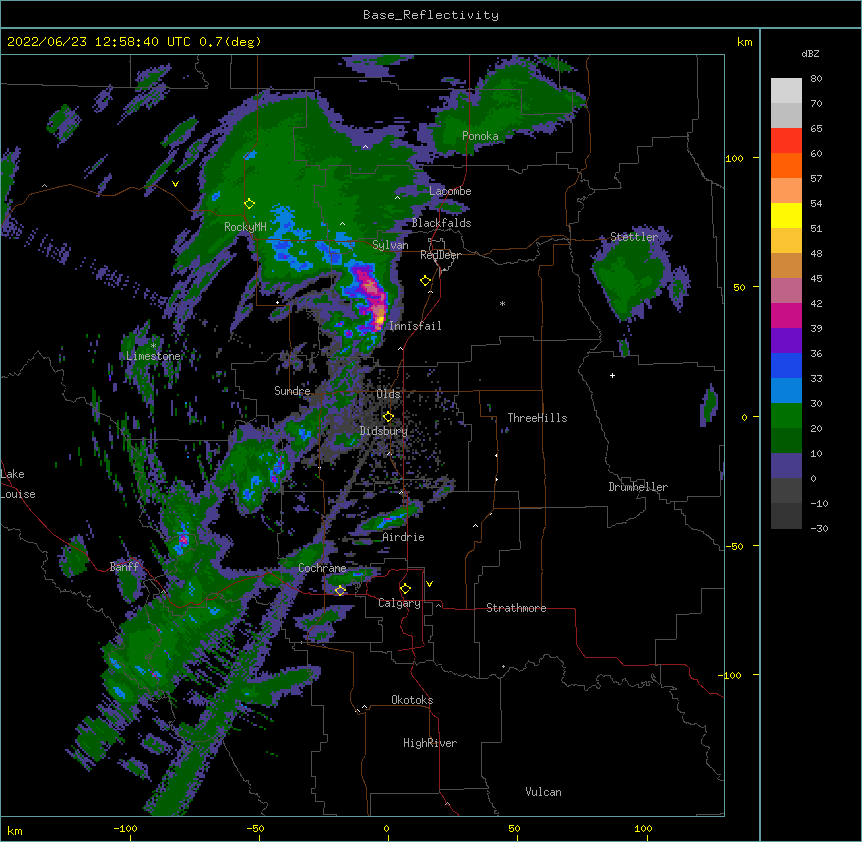This screenshot has width=862, height=842.
Task: Click the Okotoks label
Action: click(412, 700)
